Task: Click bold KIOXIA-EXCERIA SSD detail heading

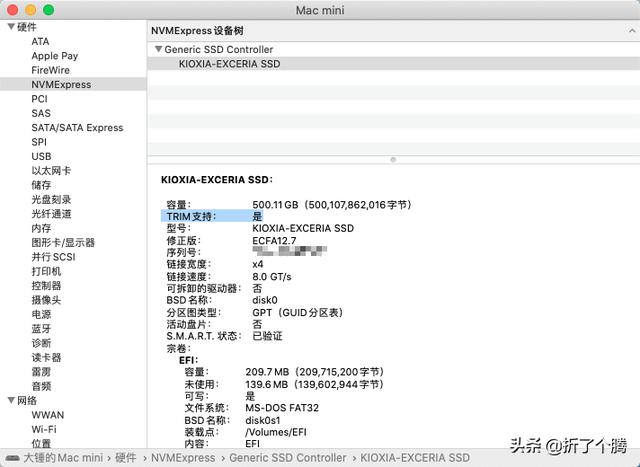Action: 216,180
